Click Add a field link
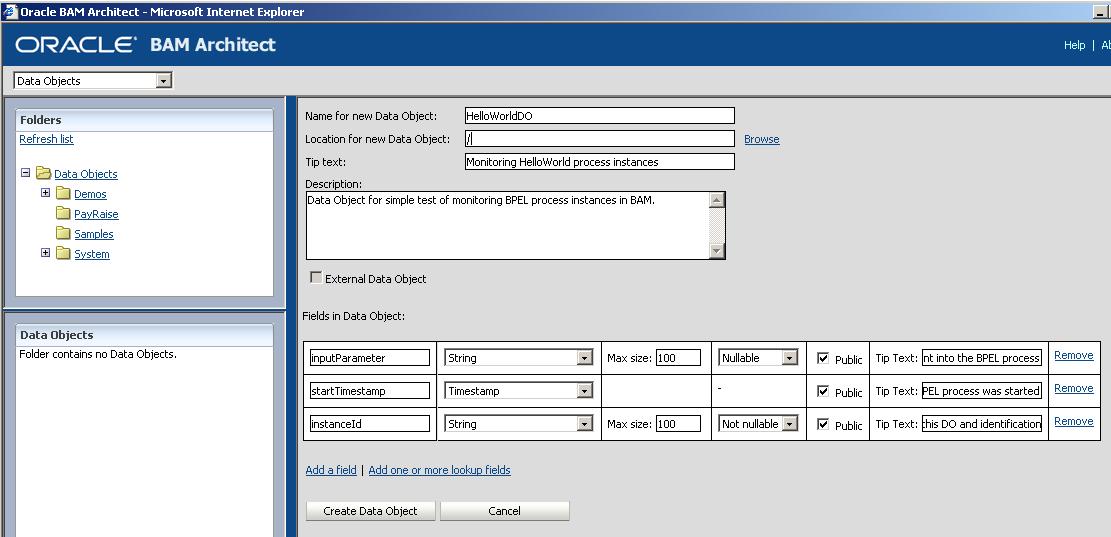 [x=330, y=470]
